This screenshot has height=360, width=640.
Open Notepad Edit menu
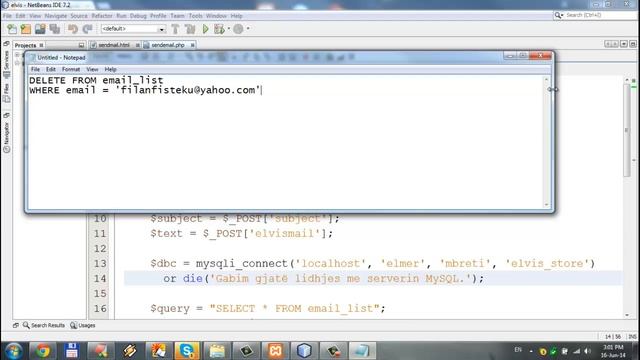pos(51,69)
